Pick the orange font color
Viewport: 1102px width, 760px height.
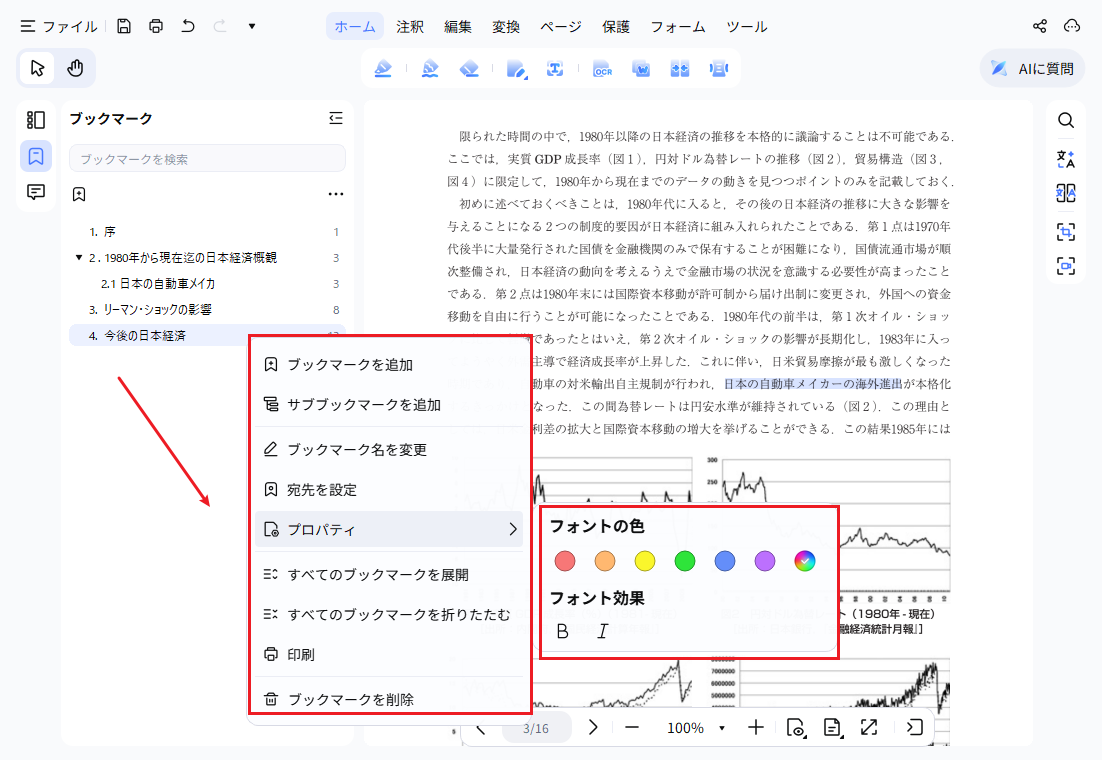pyautogui.click(x=605, y=561)
